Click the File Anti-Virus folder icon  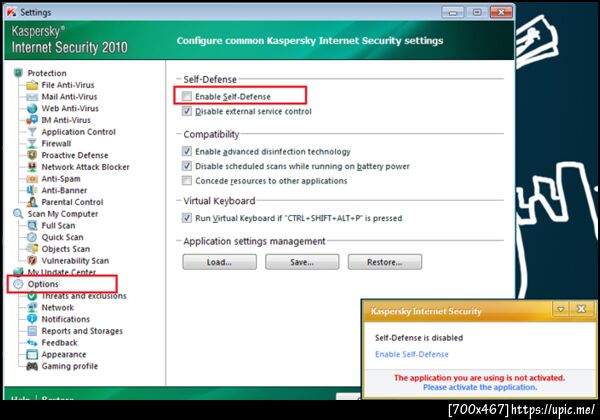click(32, 85)
